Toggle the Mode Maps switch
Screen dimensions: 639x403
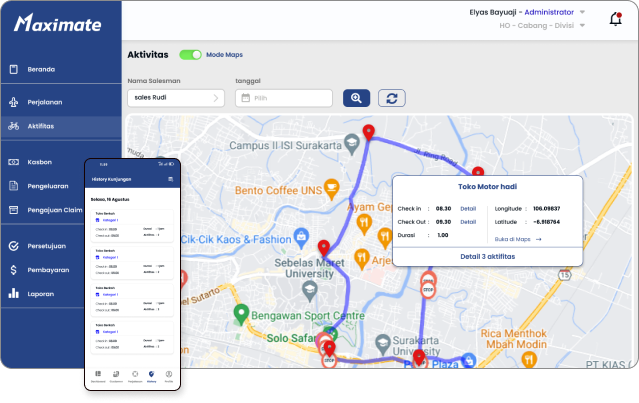pyautogui.click(x=190, y=55)
